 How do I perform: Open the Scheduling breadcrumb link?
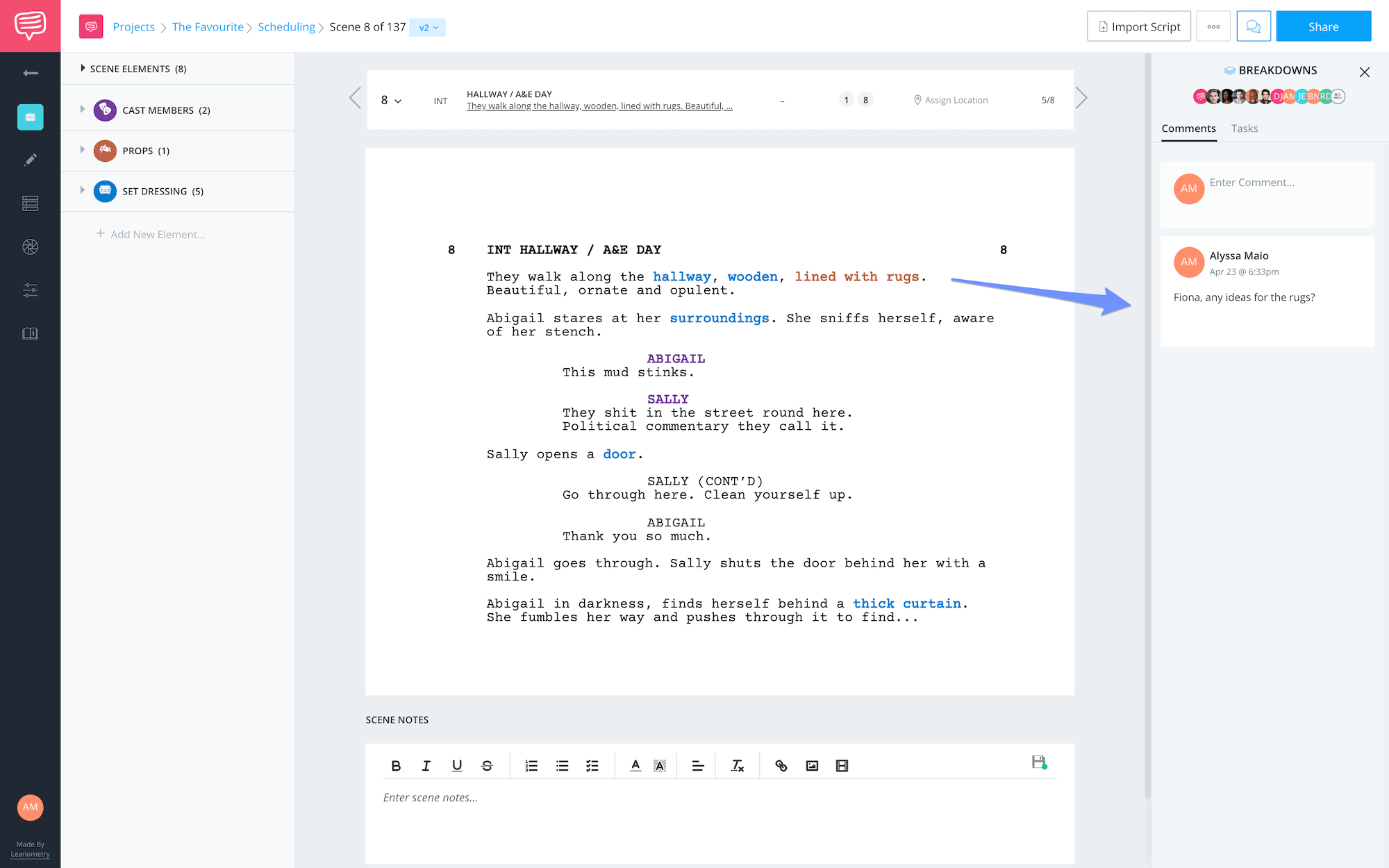tap(286, 26)
